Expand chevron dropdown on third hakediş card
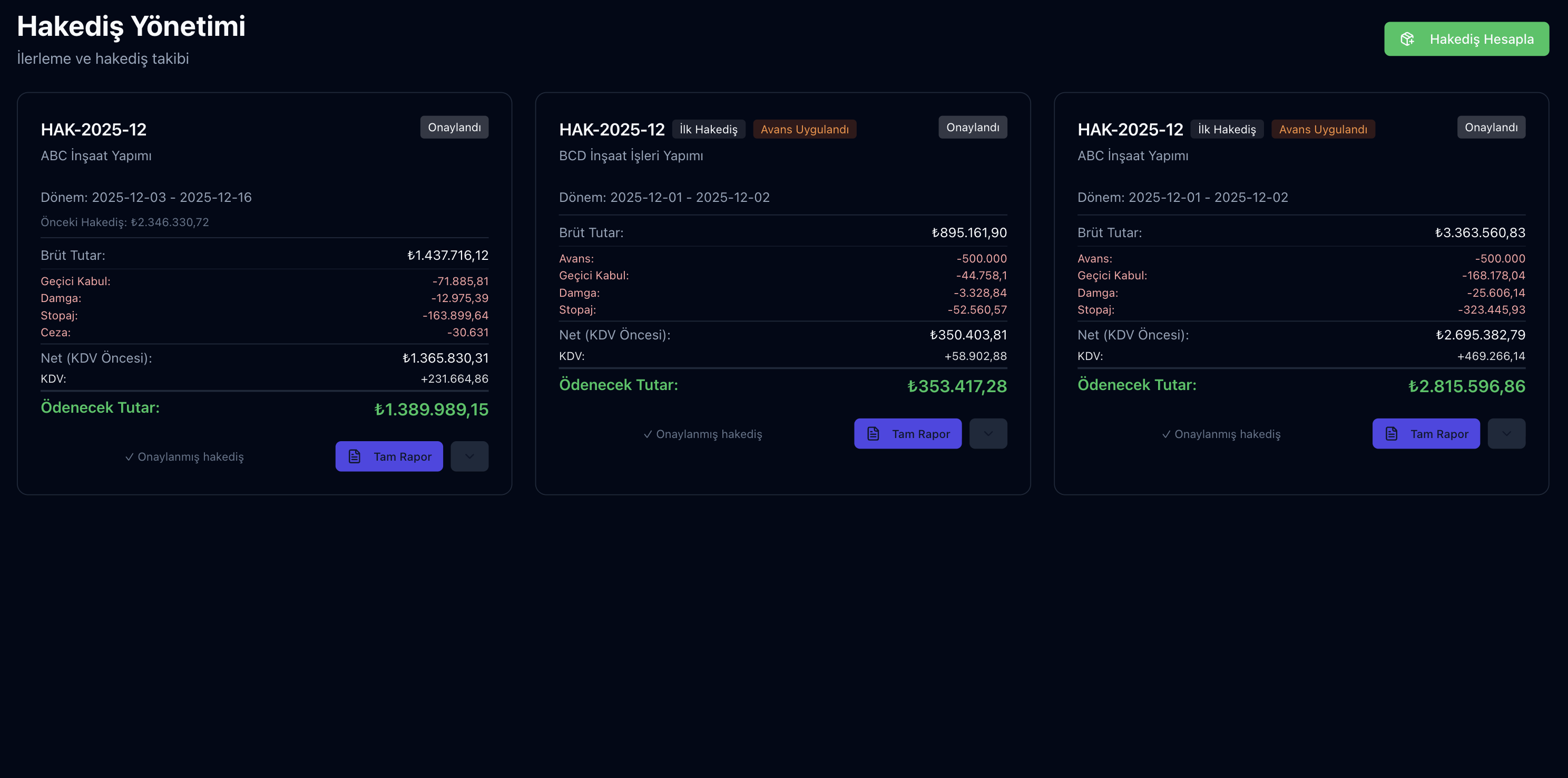 [x=1506, y=433]
